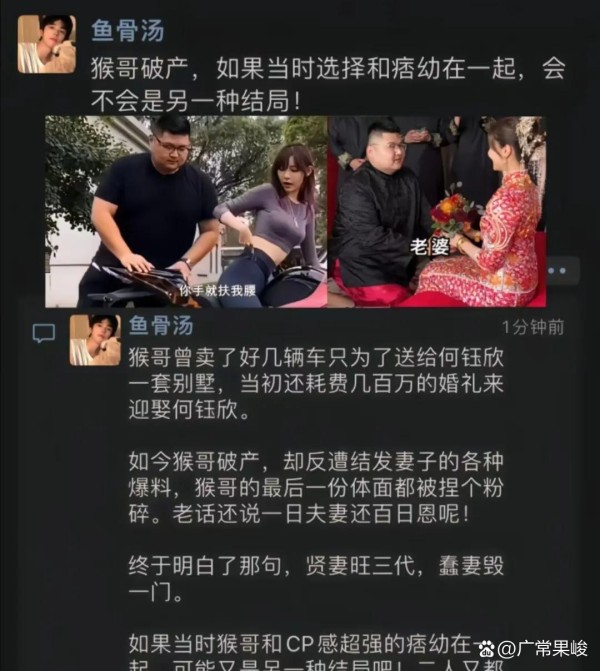
Task: Open the motorcycle photo on the left
Action: tap(186, 212)
